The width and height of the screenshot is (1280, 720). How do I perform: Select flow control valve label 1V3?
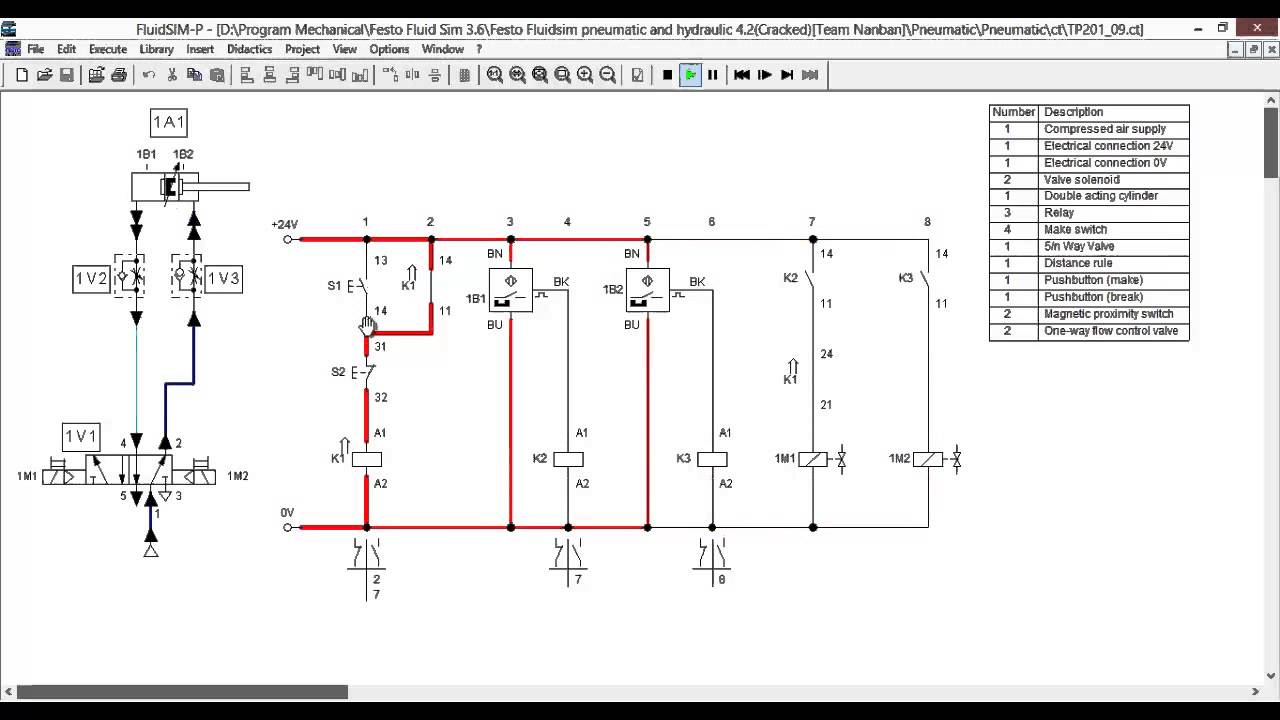[223, 279]
